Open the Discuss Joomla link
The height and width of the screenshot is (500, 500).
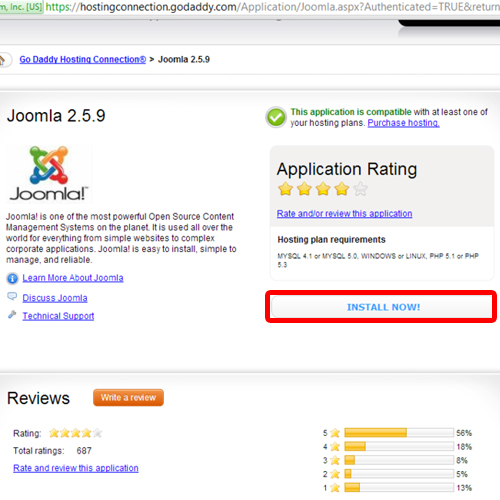[x=55, y=298]
